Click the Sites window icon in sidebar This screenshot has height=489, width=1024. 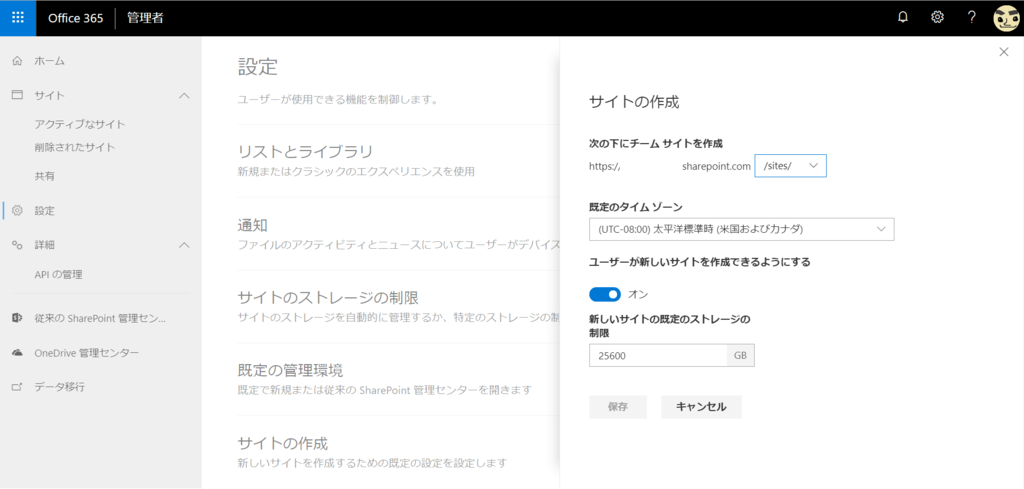(x=18, y=95)
